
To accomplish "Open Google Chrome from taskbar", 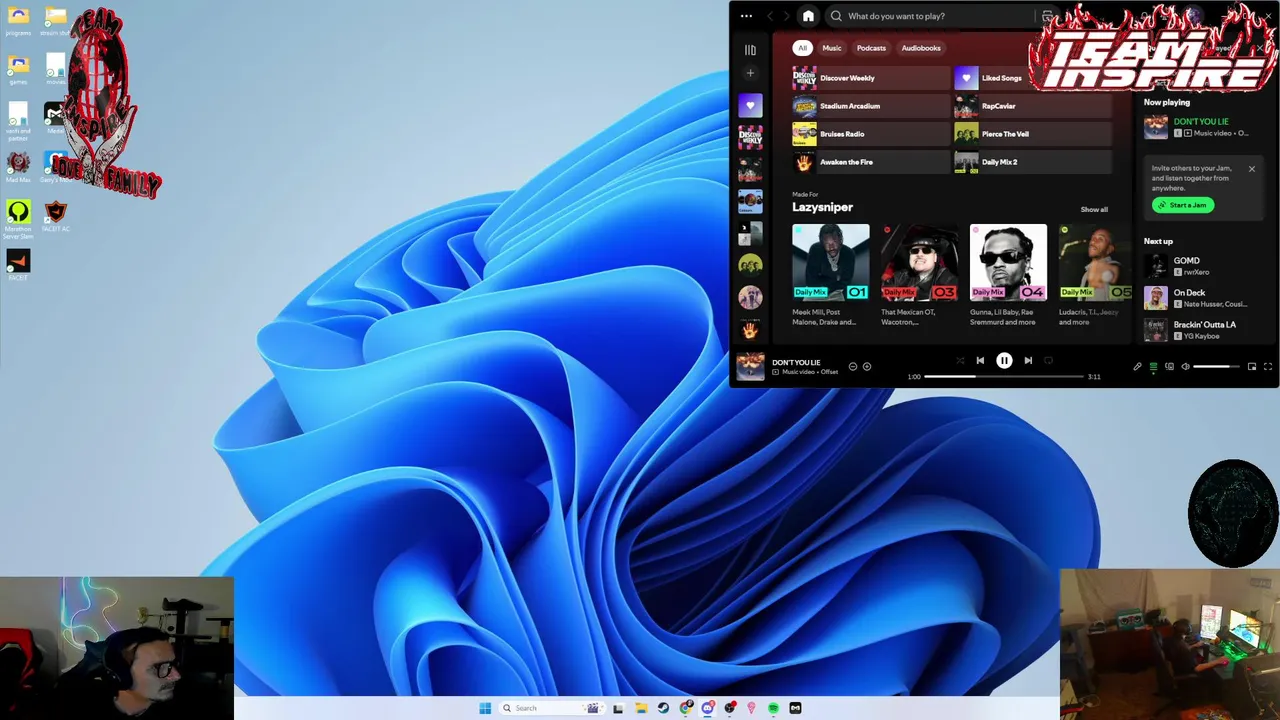I will [x=686, y=708].
